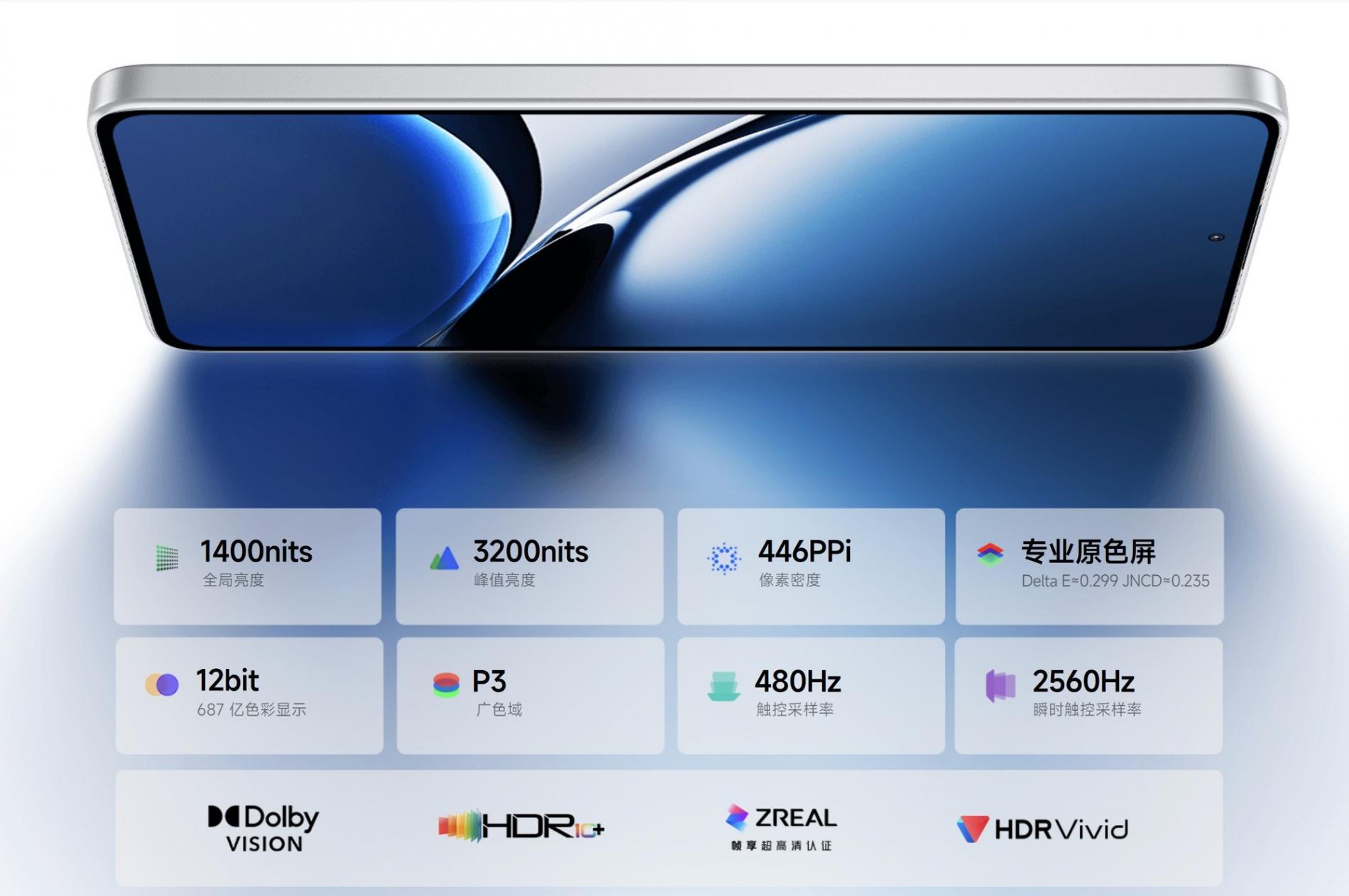Select the 帧享超高清认证 text under ZREAL
Image resolution: width=1349 pixels, height=896 pixels.
pos(781,846)
